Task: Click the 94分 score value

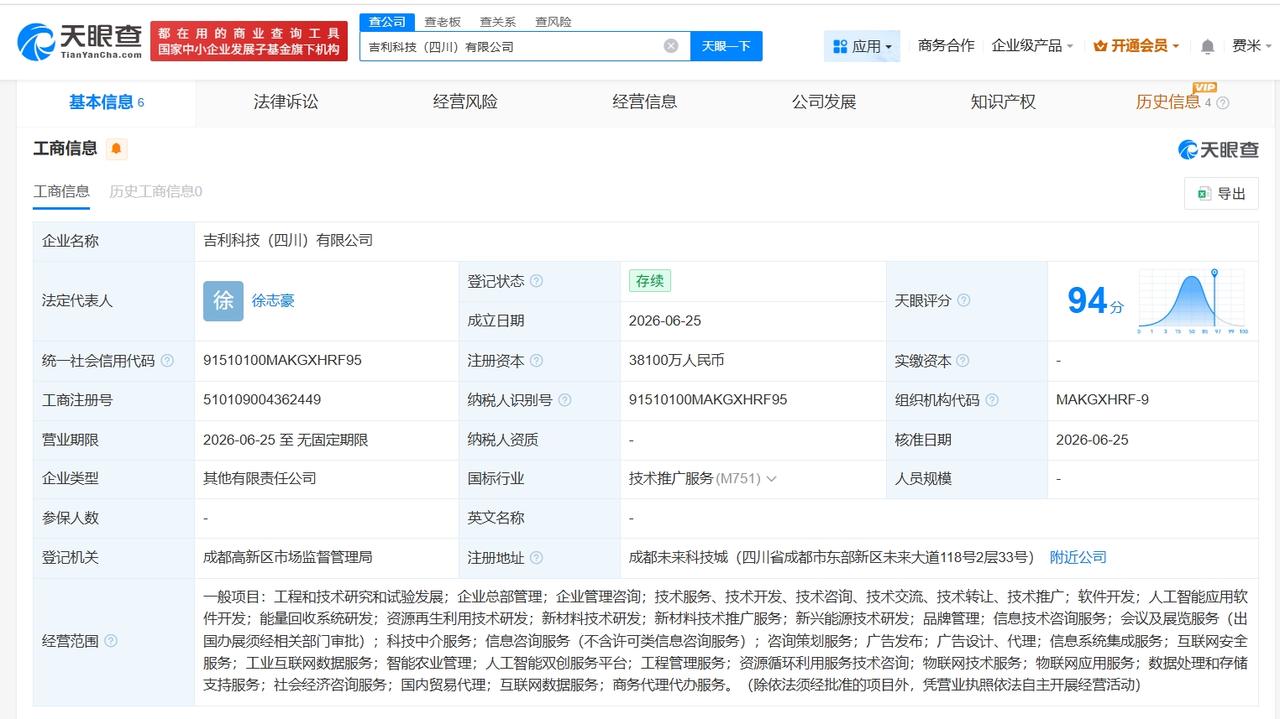Action: tap(1094, 301)
